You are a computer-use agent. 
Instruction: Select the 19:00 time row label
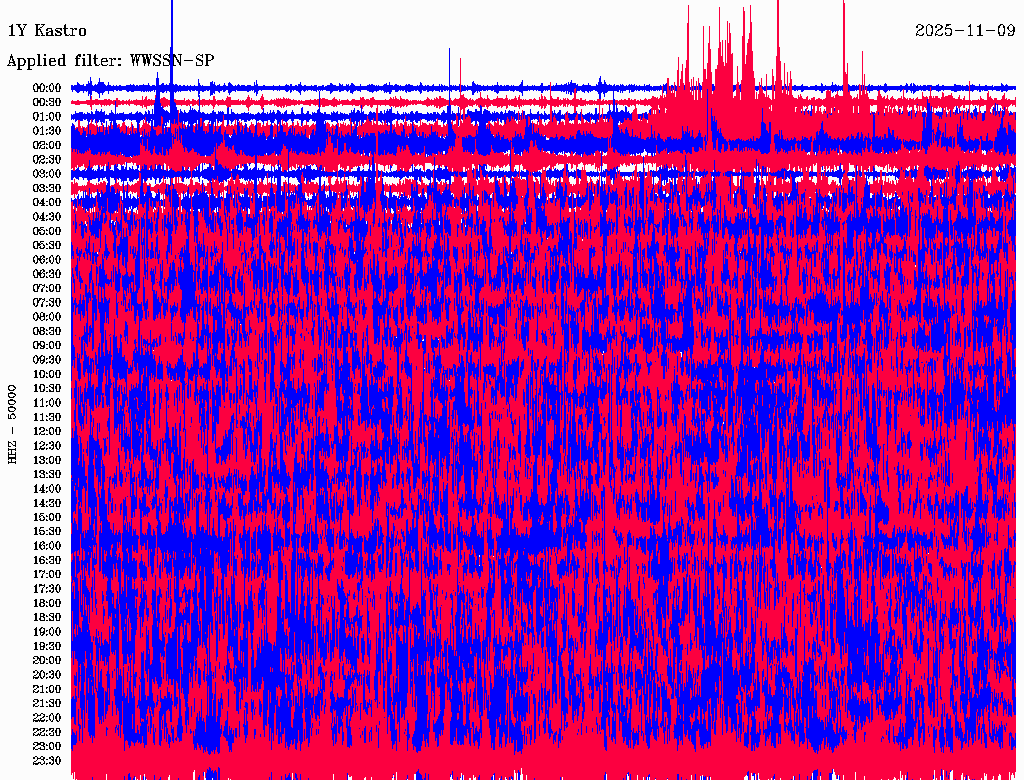47,632
